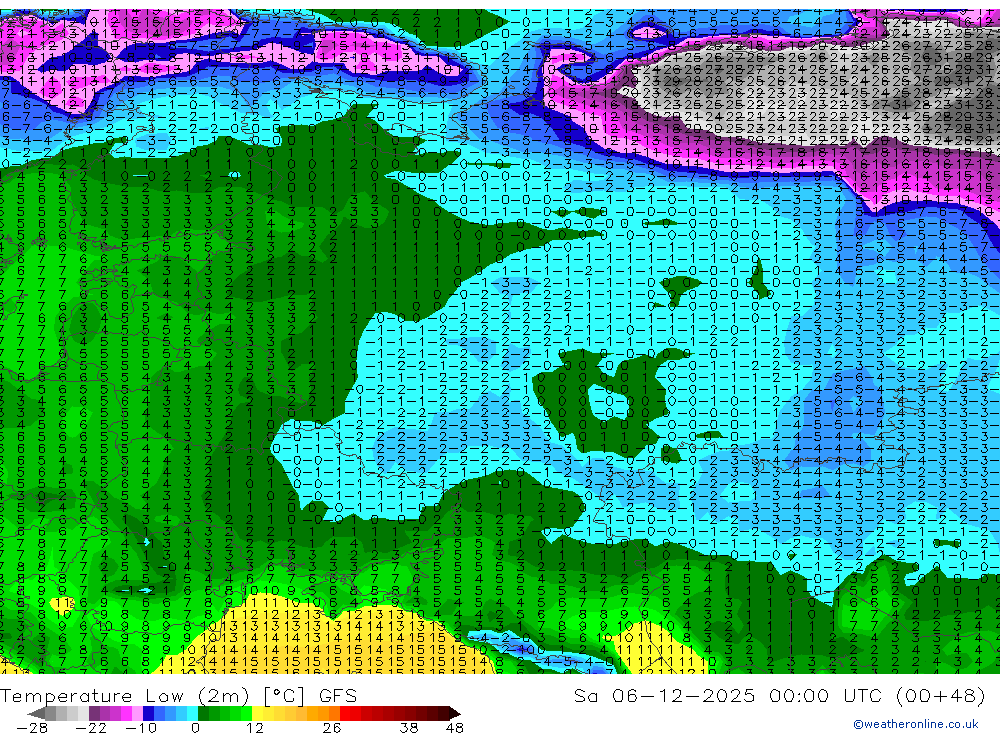Click the '38' legend label
This screenshot has width=1000, height=733.
tap(409, 728)
